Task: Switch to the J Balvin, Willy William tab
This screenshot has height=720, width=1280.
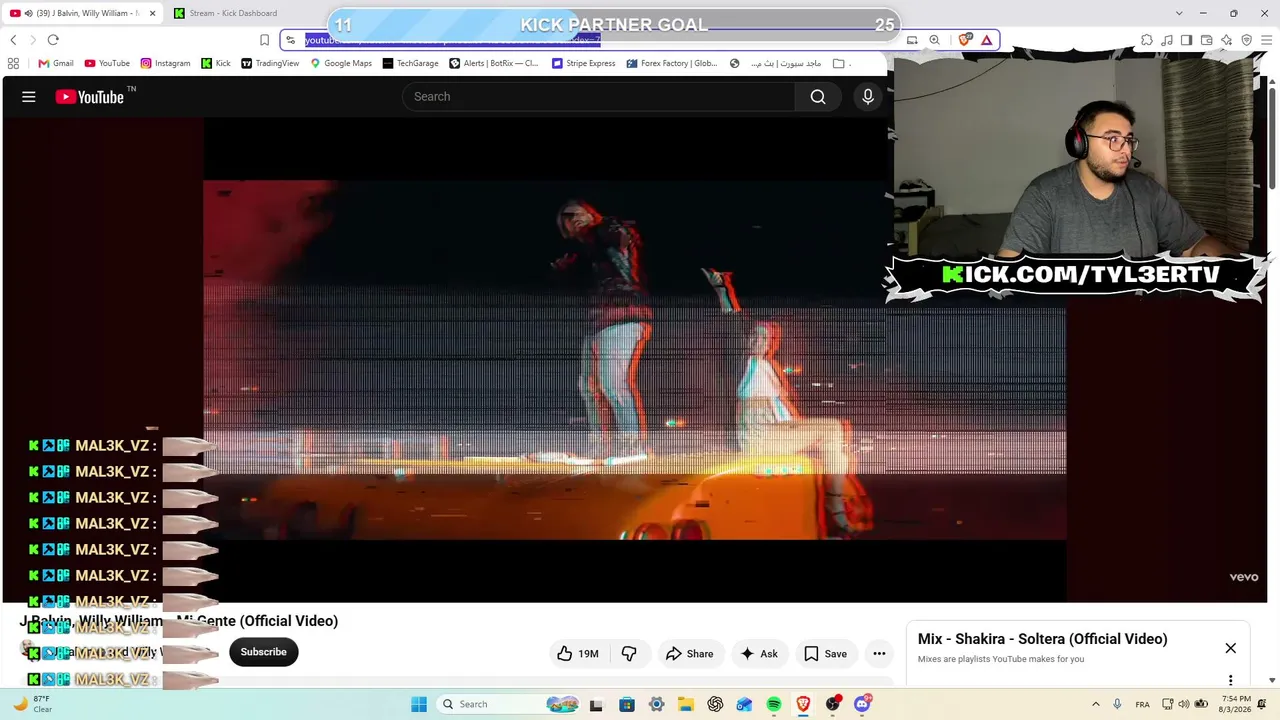Action: click(82, 13)
